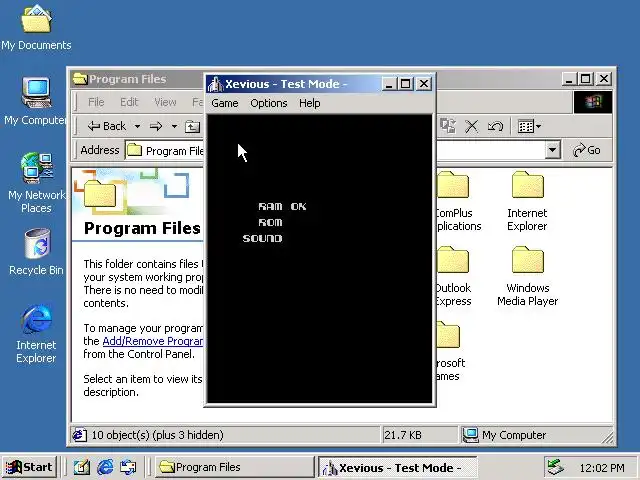Click the Program Files title bar folder icon

80,79
